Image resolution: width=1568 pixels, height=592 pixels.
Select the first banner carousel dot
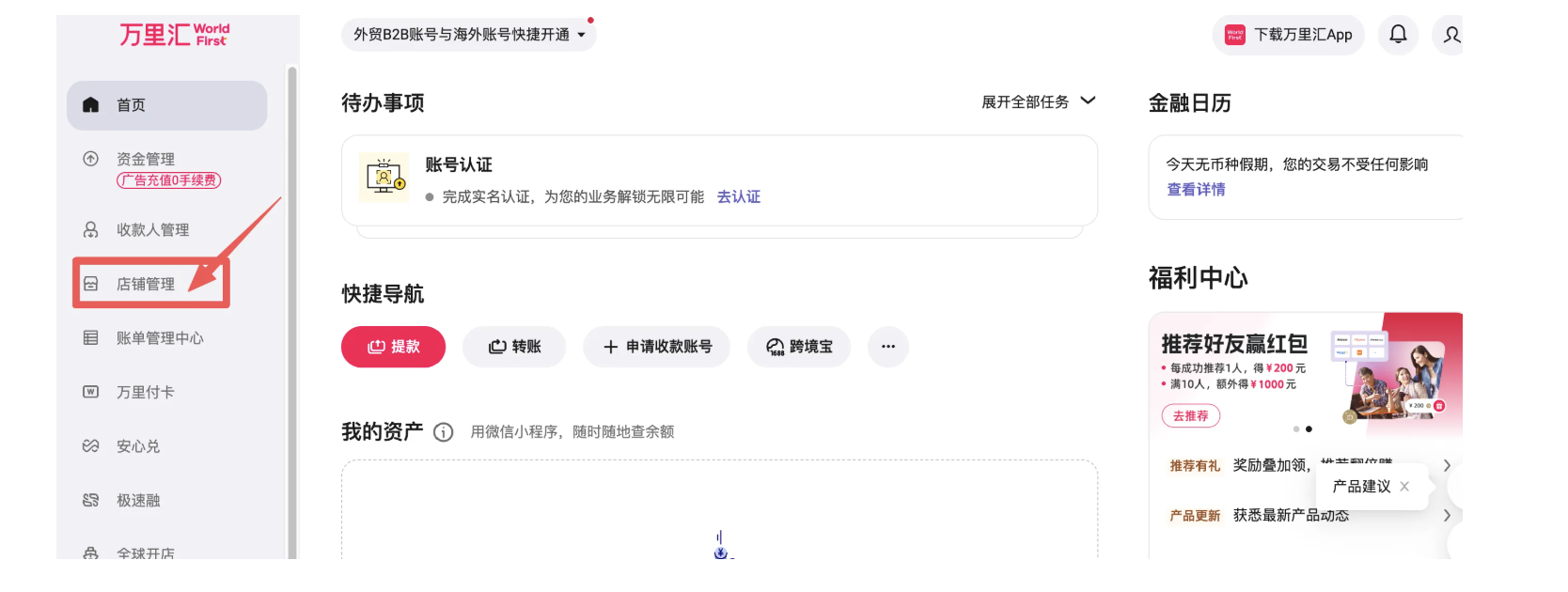click(1296, 429)
